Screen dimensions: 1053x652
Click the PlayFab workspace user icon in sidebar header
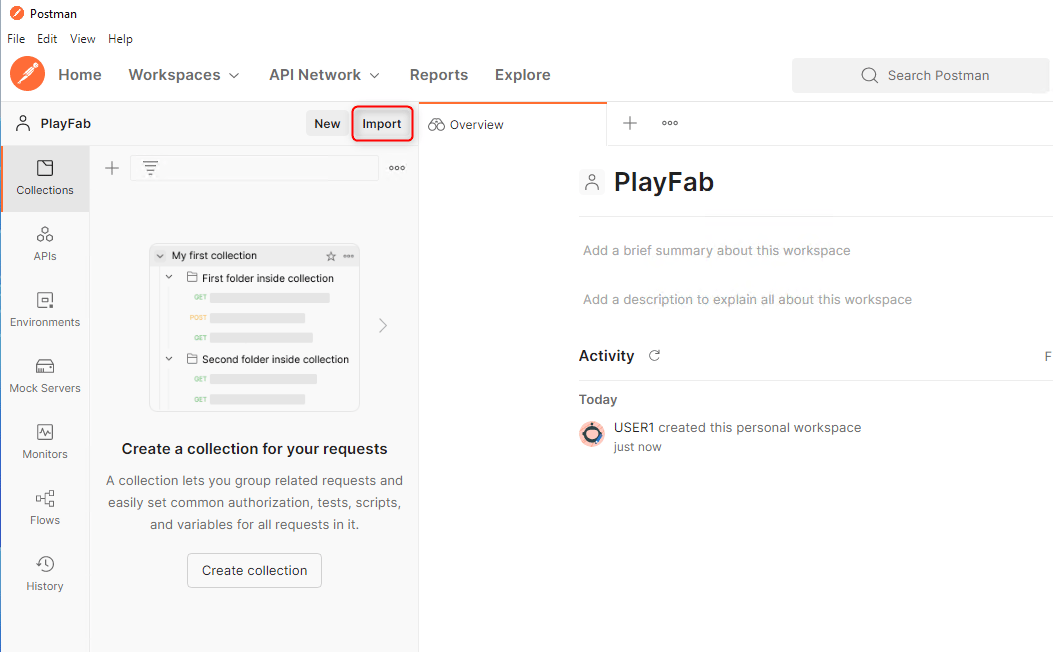point(24,124)
